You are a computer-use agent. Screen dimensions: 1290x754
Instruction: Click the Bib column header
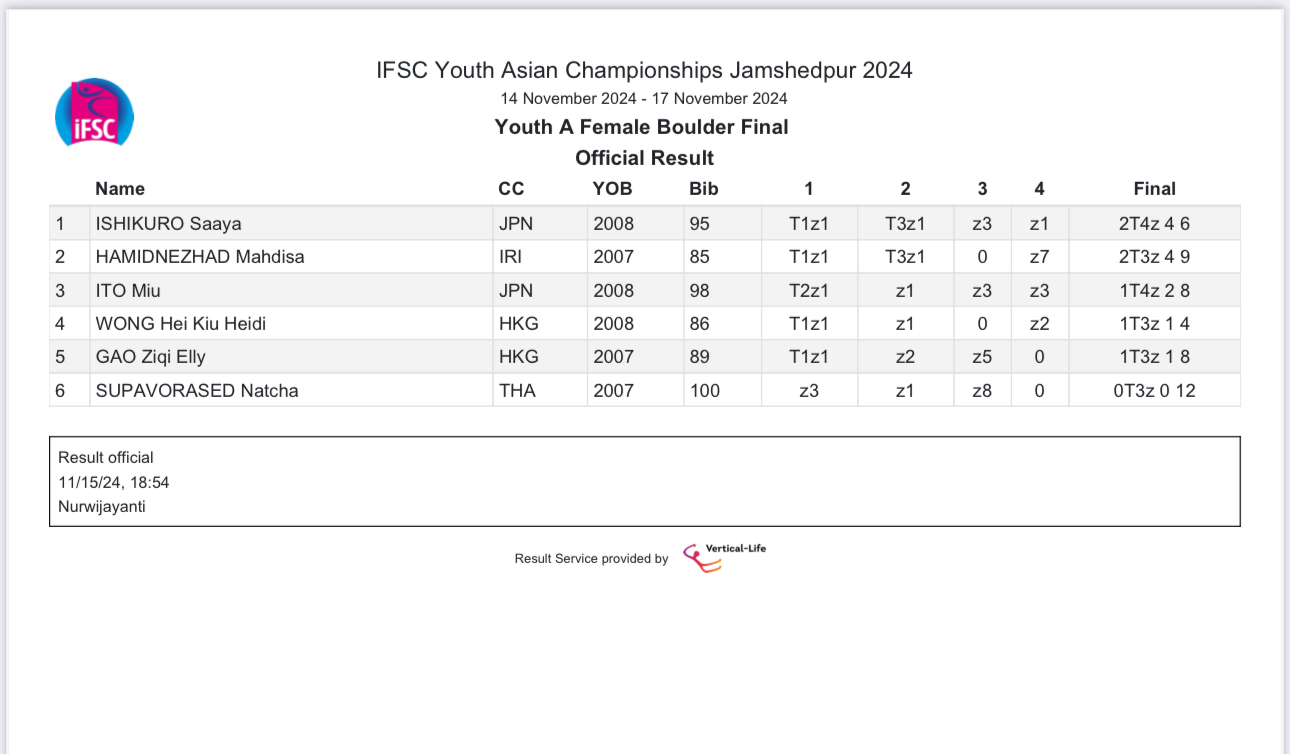[703, 189]
